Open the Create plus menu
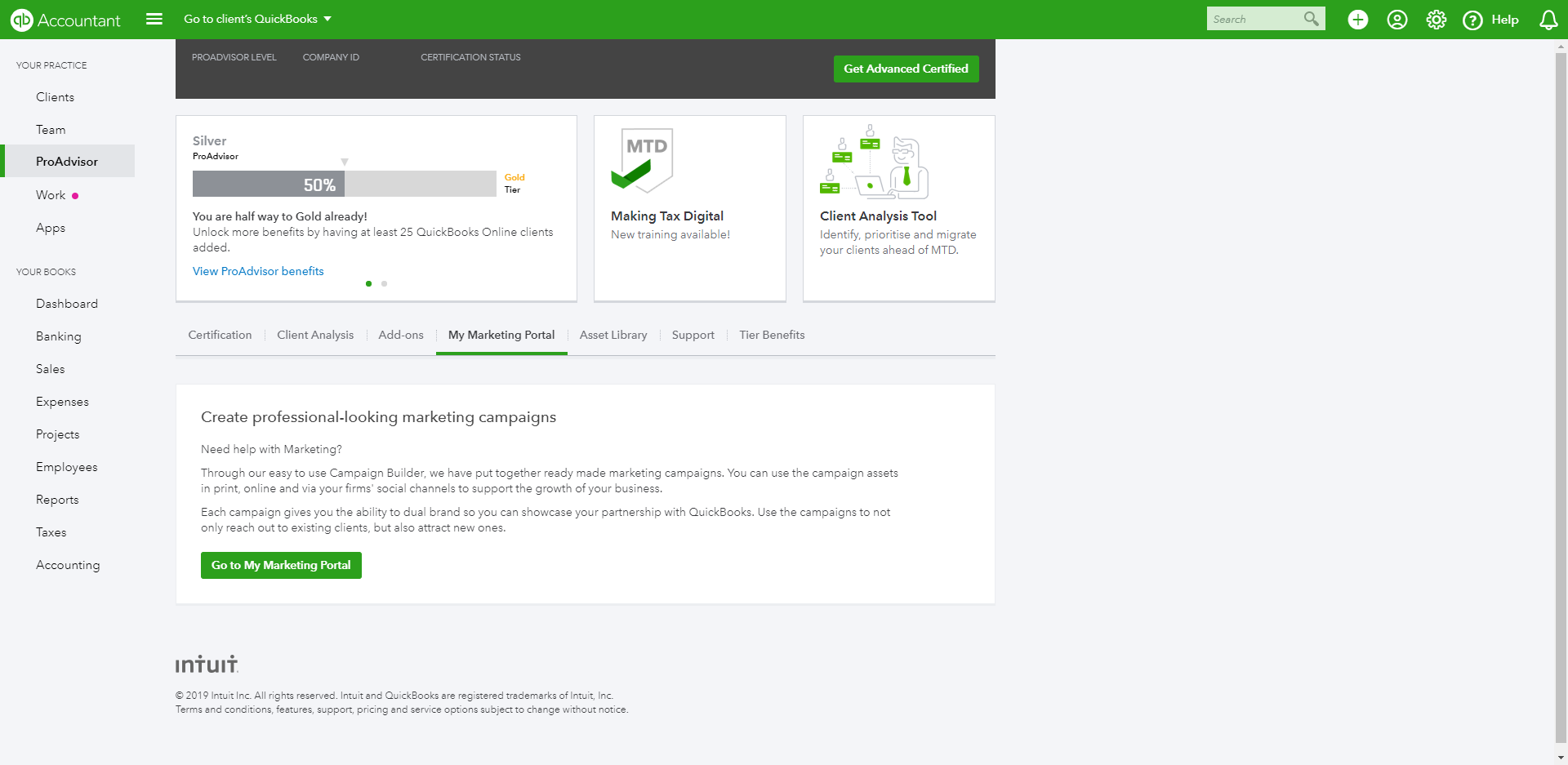 (x=1358, y=20)
